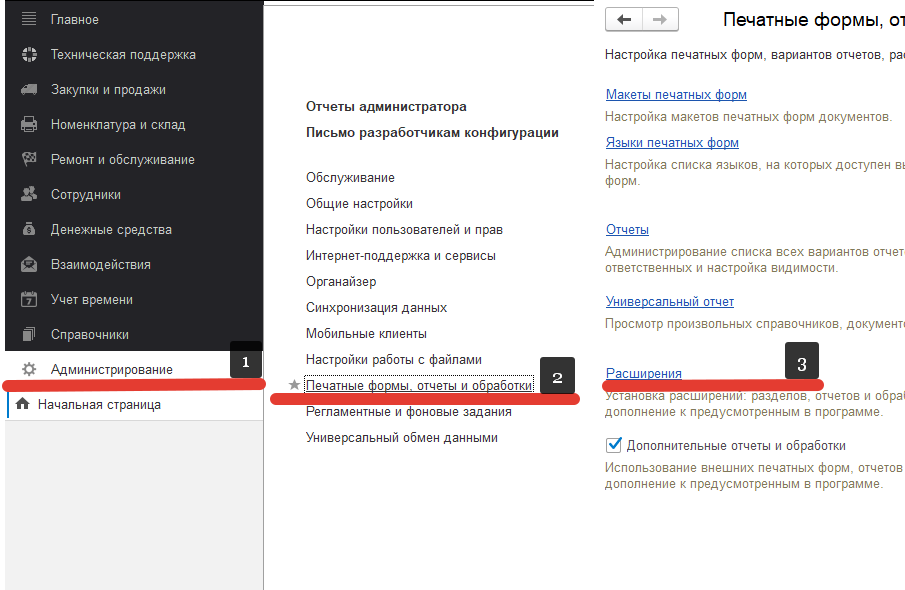This screenshot has width=905, height=590.
Task: Click the hamburger menu icon
Action: [x=27, y=18]
